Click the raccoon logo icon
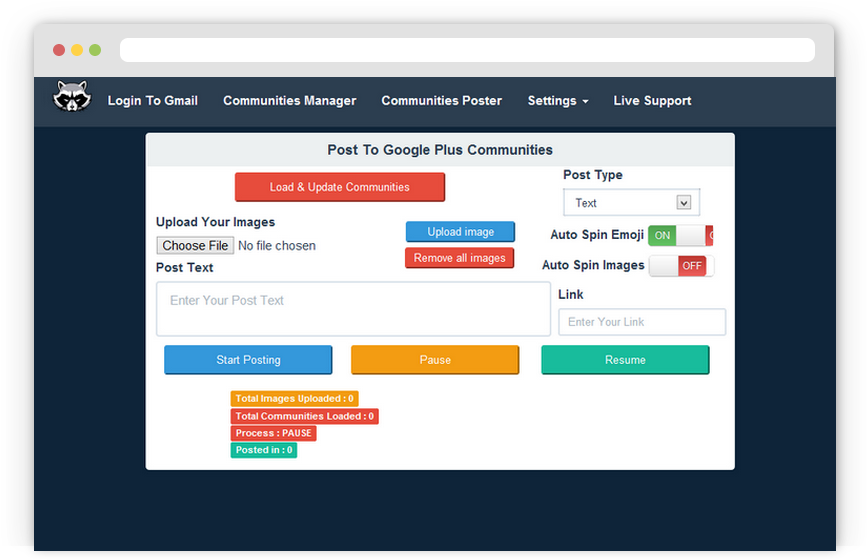Viewport: 867px width, 560px height. pyautogui.click(x=72, y=98)
